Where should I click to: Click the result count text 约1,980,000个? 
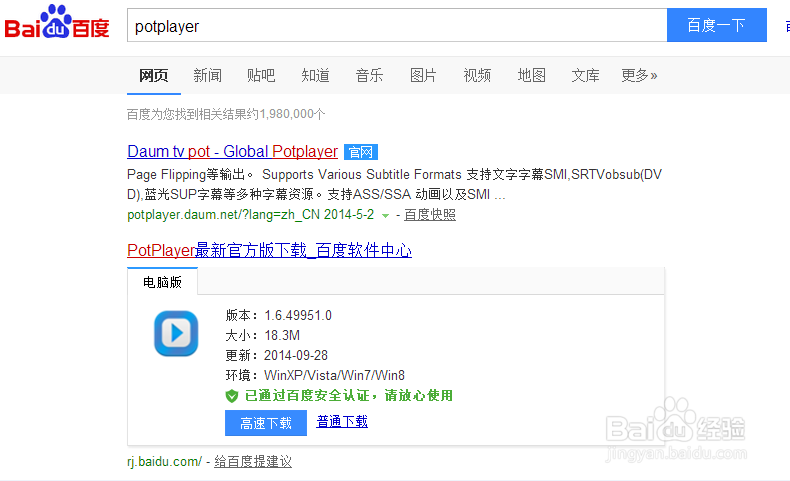pos(287,114)
